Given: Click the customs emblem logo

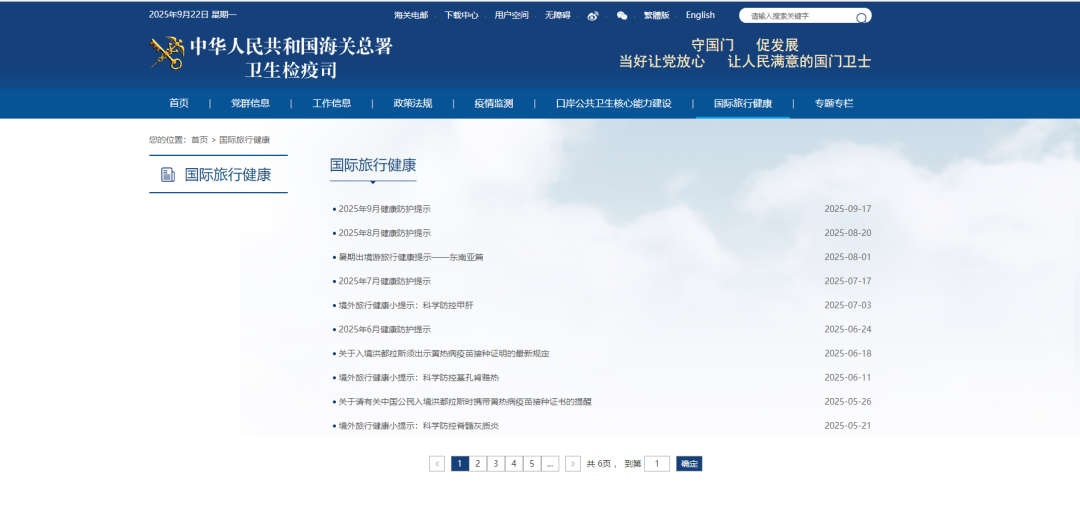Looking at the screenshot, I should [x=167, y=53].
